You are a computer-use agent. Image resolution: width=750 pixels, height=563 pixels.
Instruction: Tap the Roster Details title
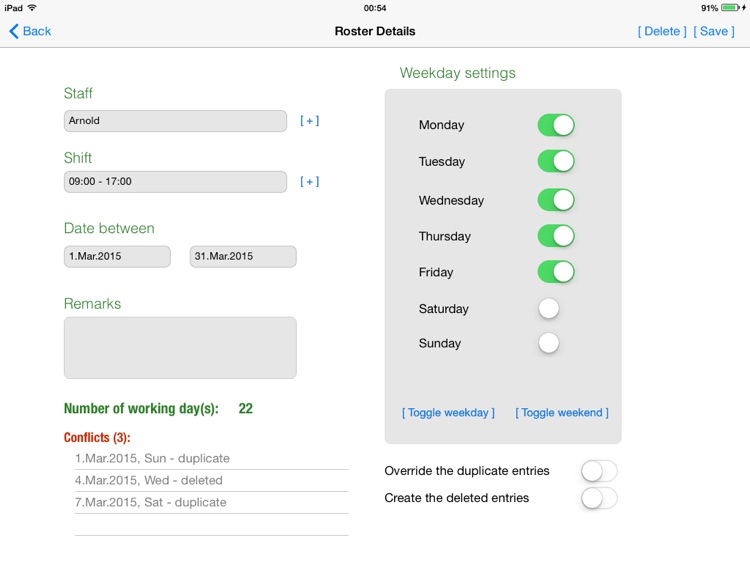[x=375, y=32]
